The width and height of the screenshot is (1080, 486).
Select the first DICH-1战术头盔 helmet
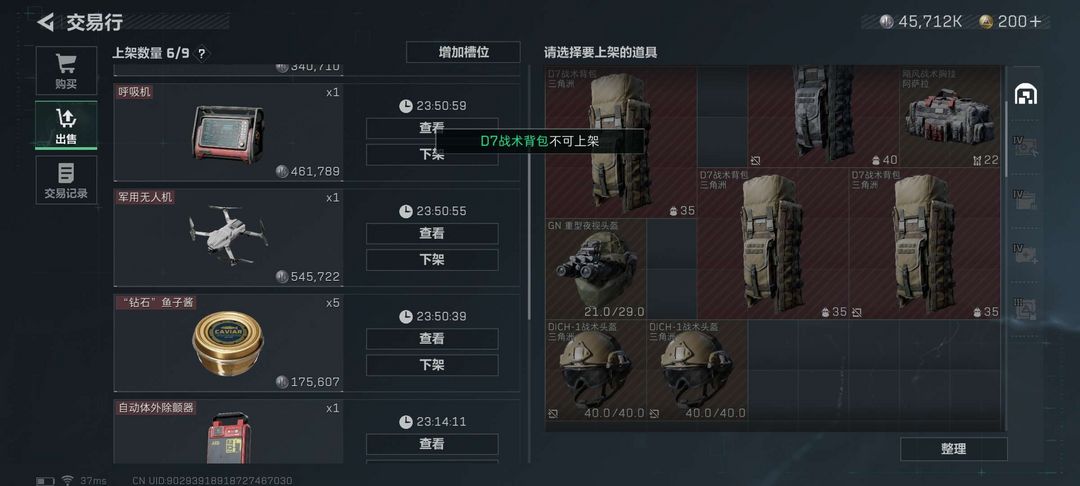tap(596, 370)
